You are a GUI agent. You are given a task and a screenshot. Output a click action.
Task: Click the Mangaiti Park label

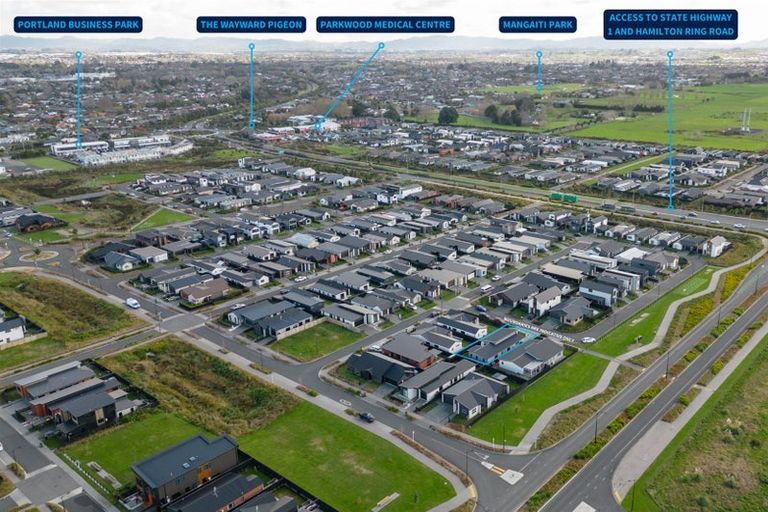pos(538,25)
